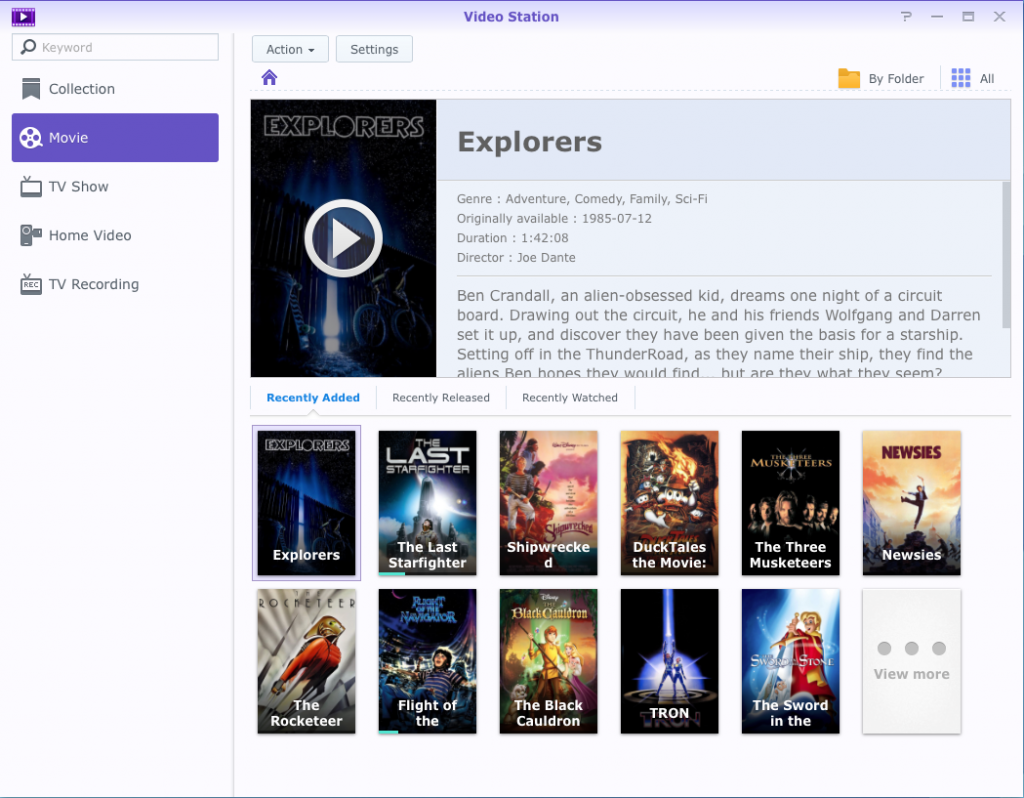The image size is (1024, 798).
Task: Click the Originally available : 1985-07-12 line
Action: (x=554, y=218)
